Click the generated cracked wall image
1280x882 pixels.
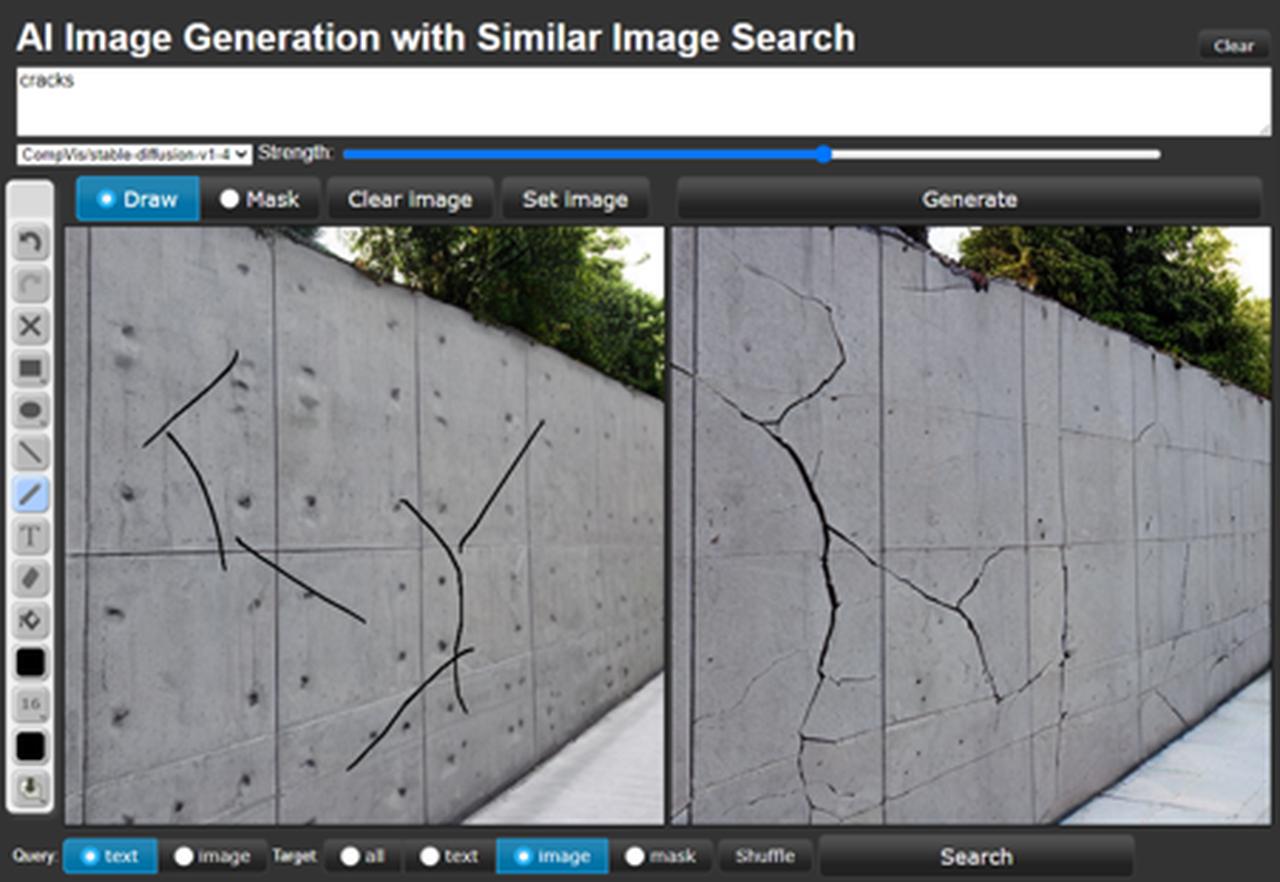(970, 526)
